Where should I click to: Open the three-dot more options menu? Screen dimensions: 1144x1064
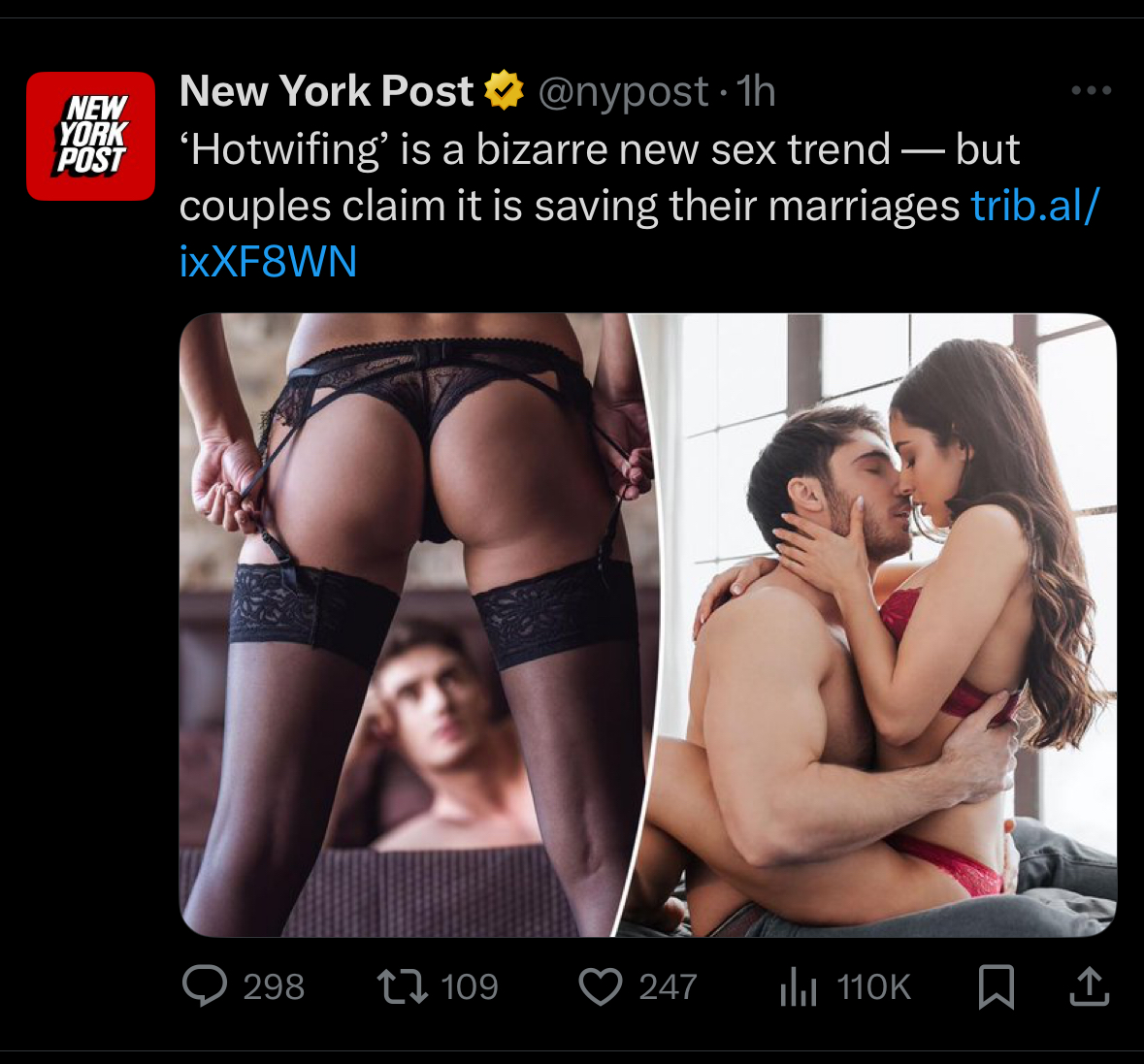pyautogui.click(x=1091, y=90)
